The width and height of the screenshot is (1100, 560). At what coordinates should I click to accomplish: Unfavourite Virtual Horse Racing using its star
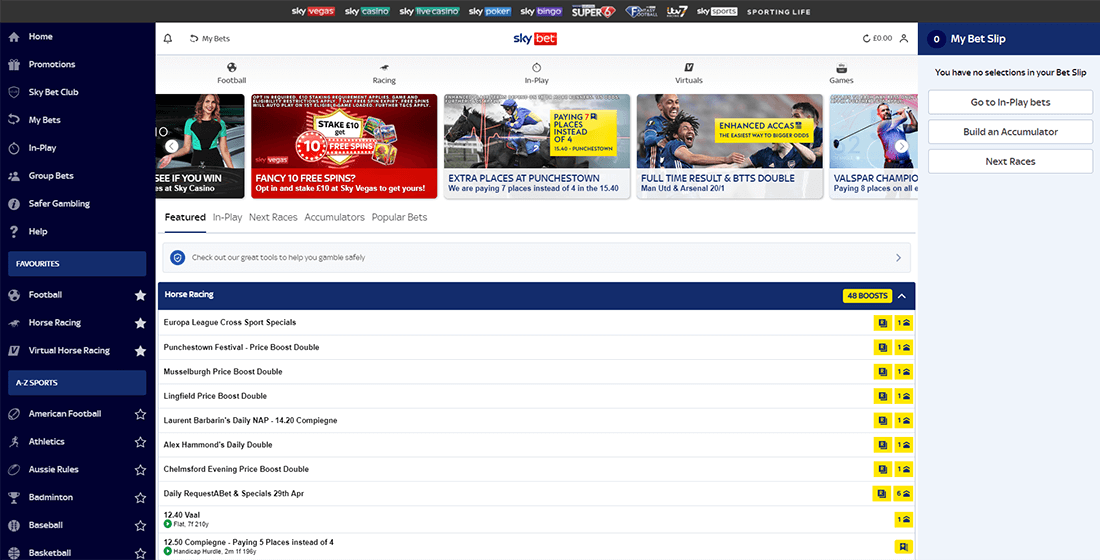pyautogui.click(x=140, y=351)
